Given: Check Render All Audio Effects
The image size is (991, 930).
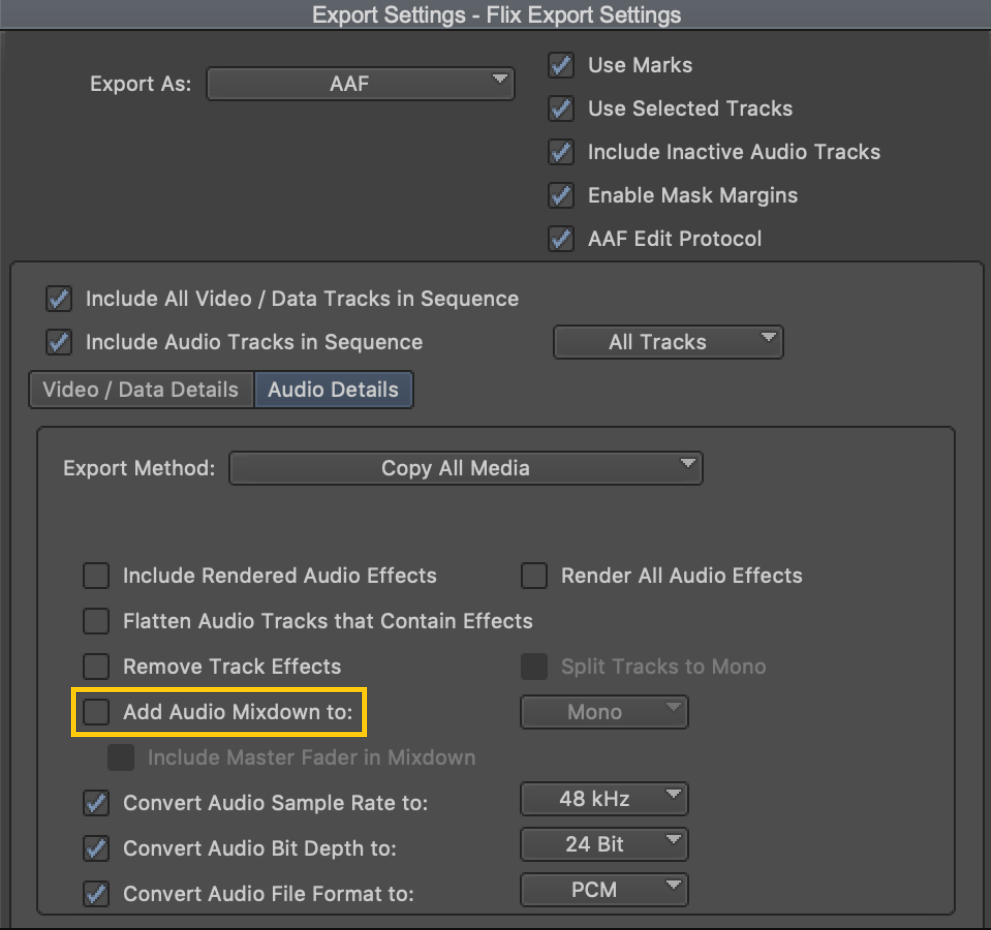Looking at the screenshot, I should (534, 576).
